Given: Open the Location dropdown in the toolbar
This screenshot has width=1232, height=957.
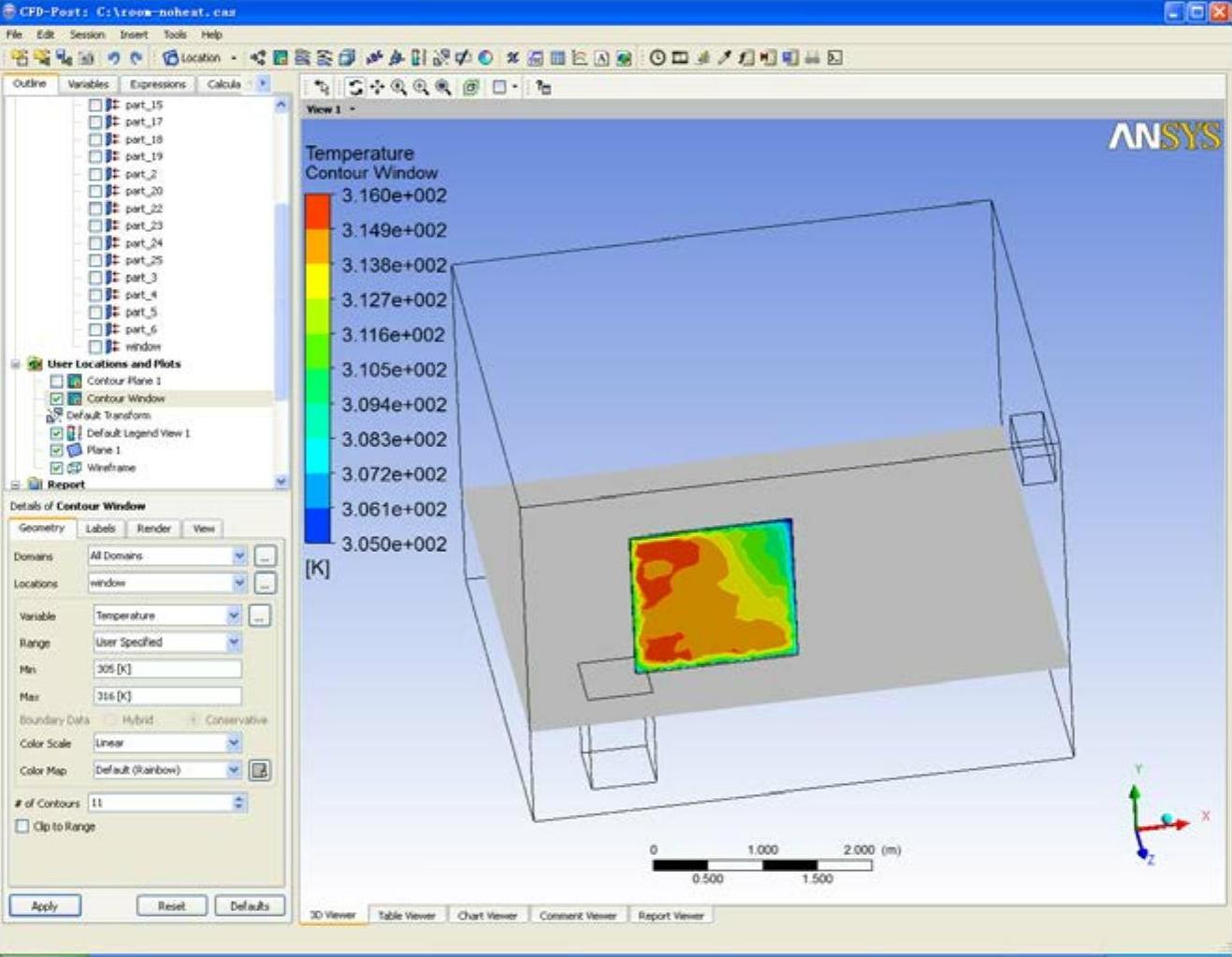Looking at the screenshot, I should (x=234, y=58).
